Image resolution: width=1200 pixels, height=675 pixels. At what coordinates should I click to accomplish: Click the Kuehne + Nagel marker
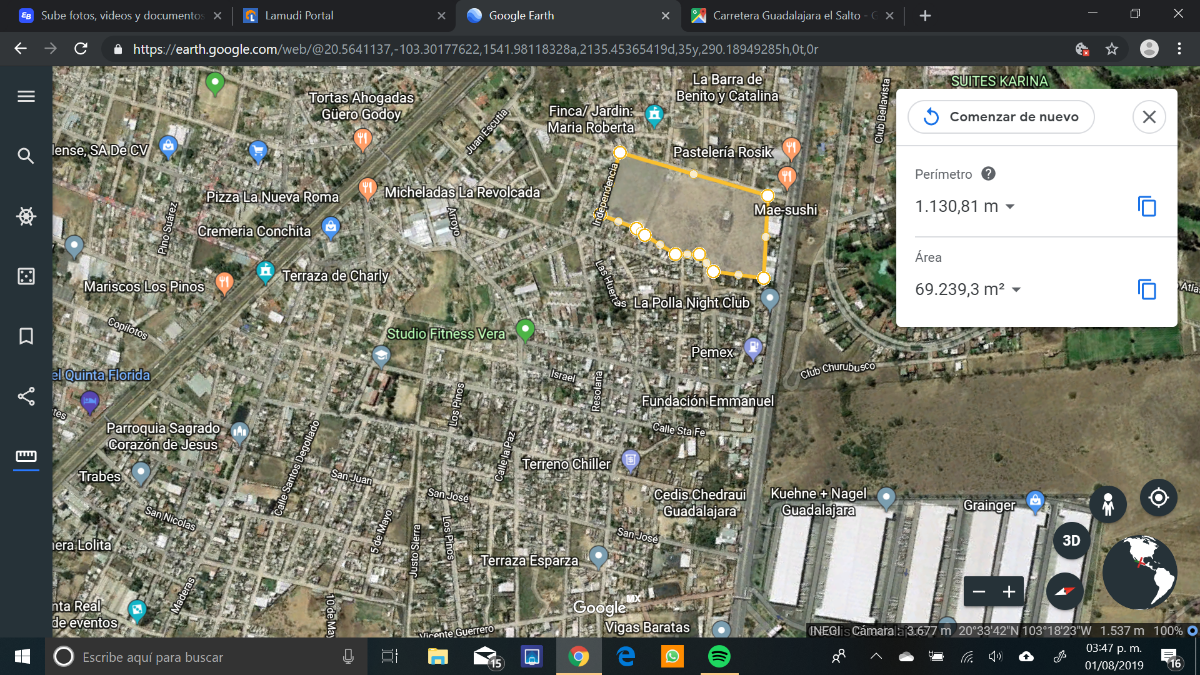885,497
